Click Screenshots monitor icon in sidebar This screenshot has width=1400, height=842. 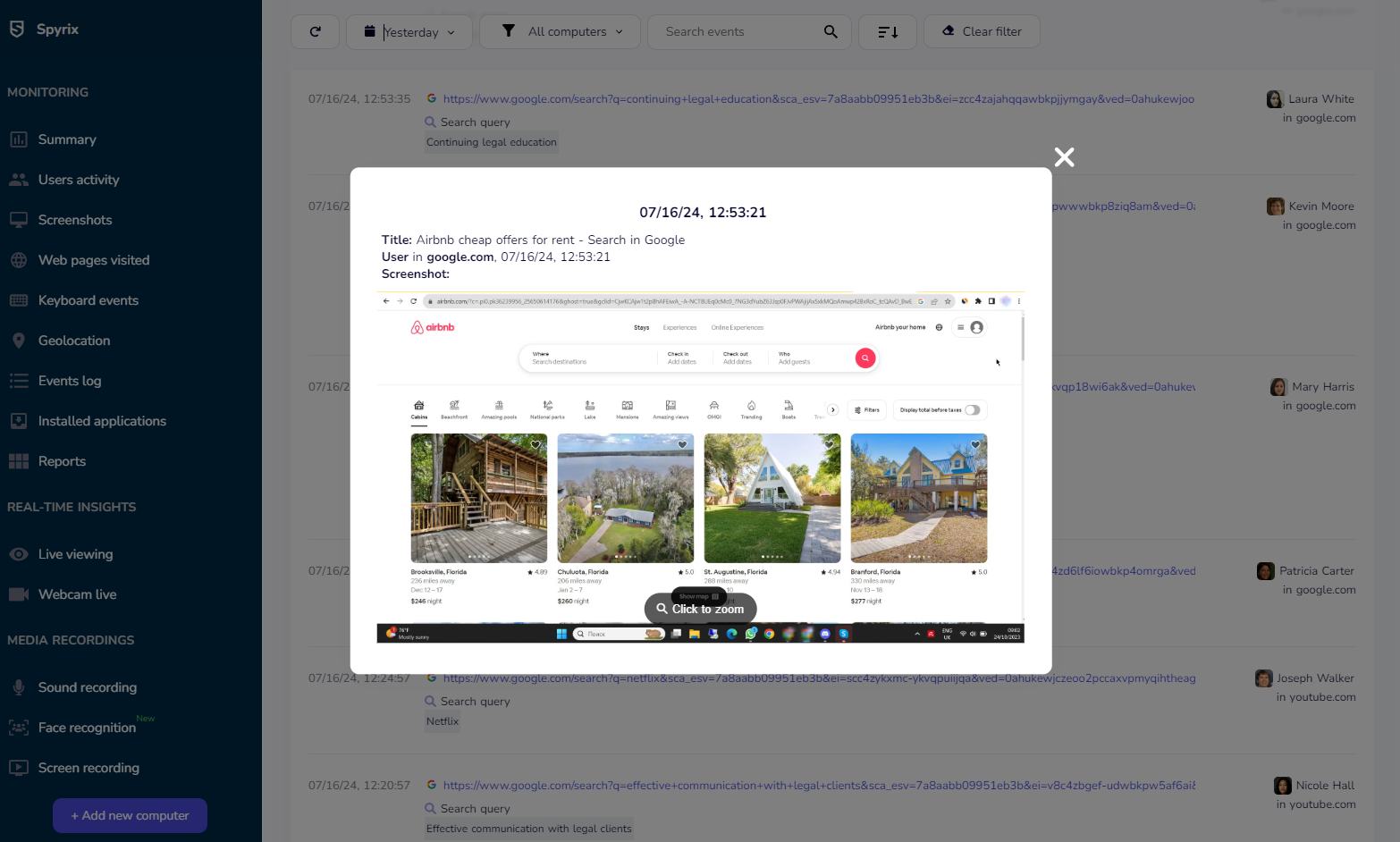coord(19,220)
